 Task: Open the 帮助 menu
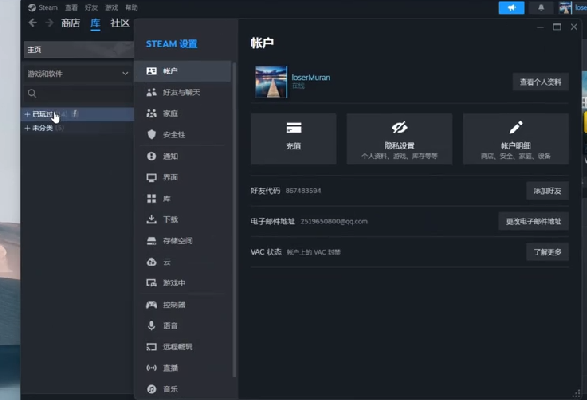click(x=131, y=7)
